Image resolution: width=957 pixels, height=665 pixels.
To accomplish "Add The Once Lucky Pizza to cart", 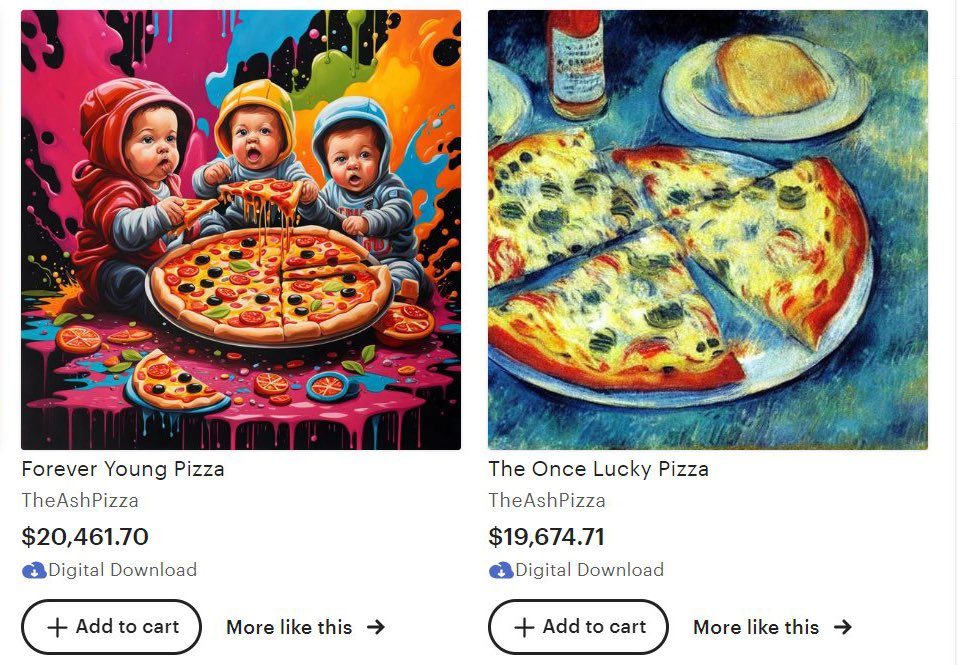I will coord(578,627).
